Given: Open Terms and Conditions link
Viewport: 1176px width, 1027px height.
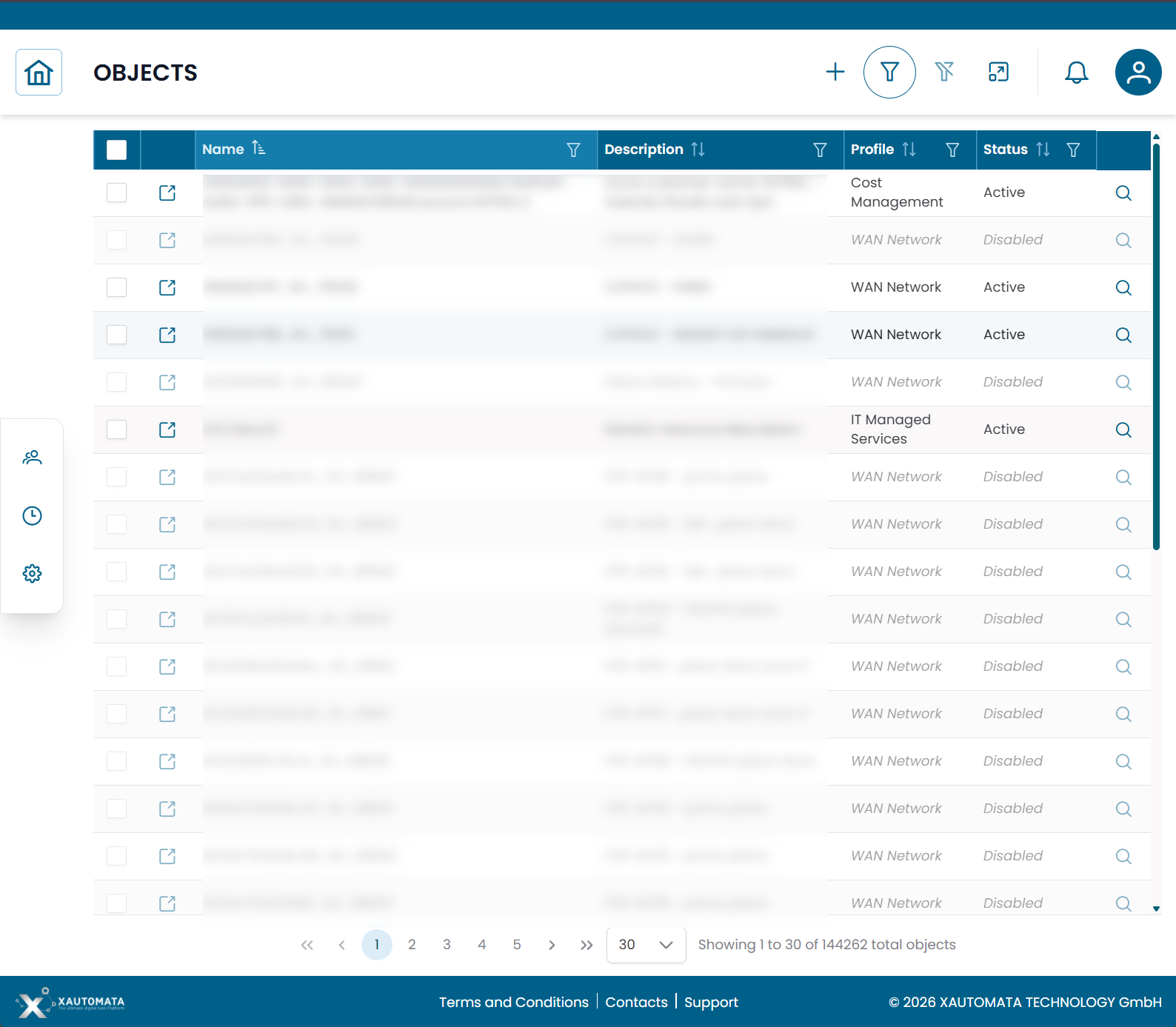Looking at the screenshot, I should coord(514,1002).
